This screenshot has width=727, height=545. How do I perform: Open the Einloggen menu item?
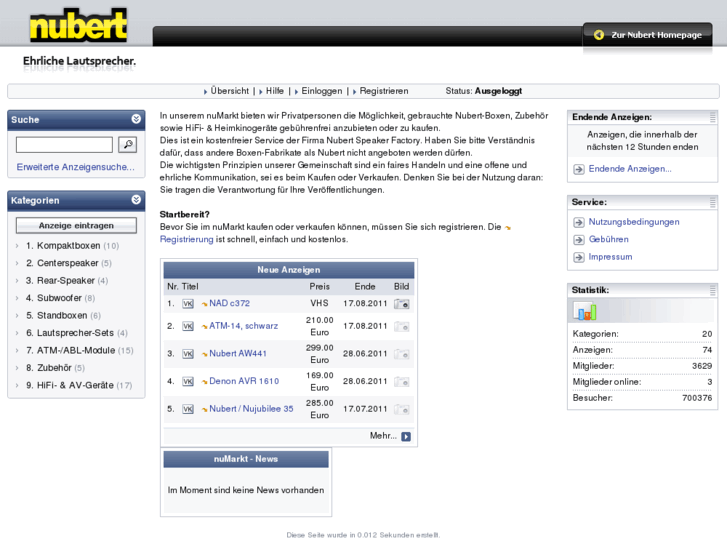(322, 91)
